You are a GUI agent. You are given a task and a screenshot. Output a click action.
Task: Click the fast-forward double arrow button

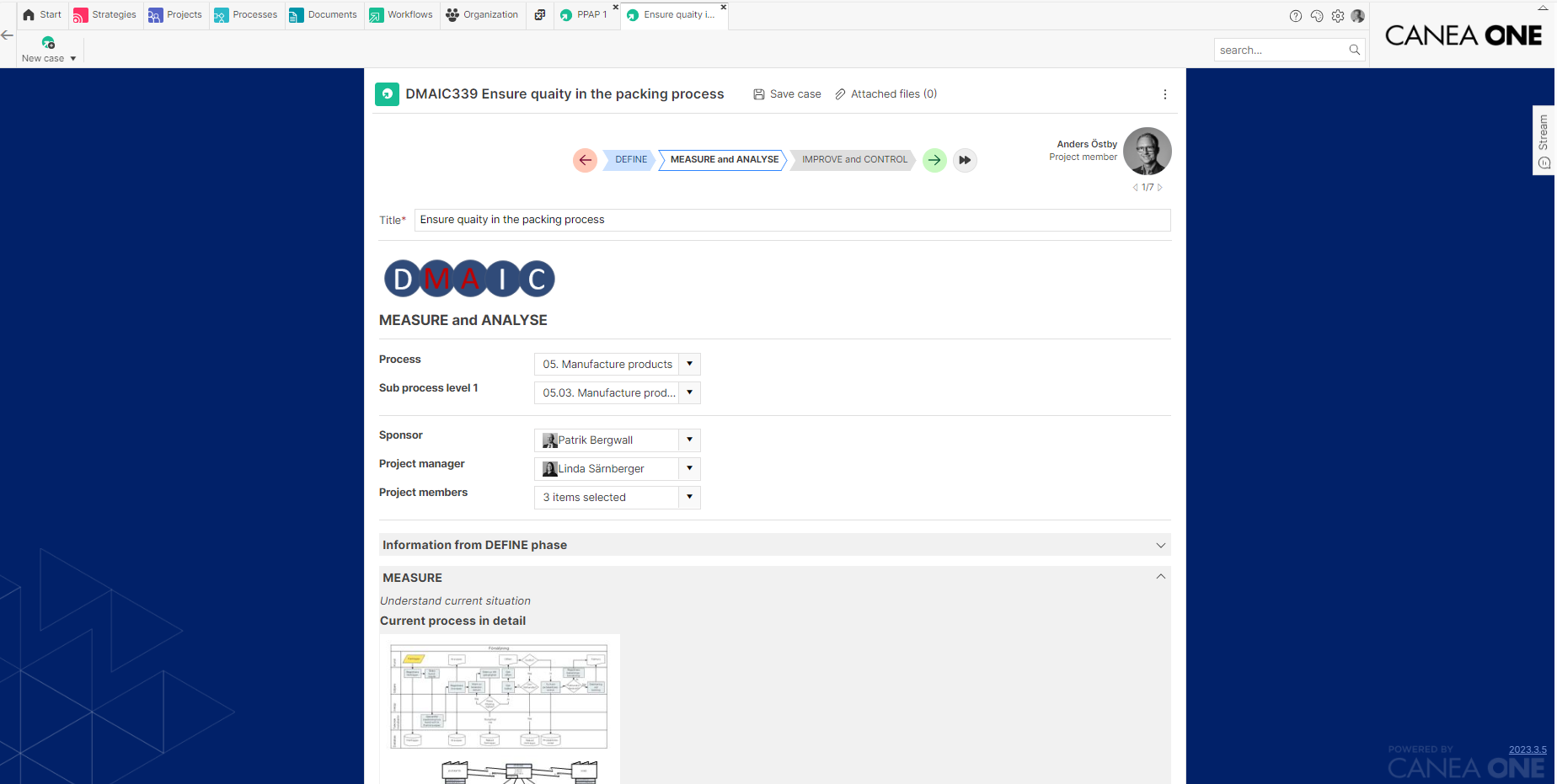point(965,160)
